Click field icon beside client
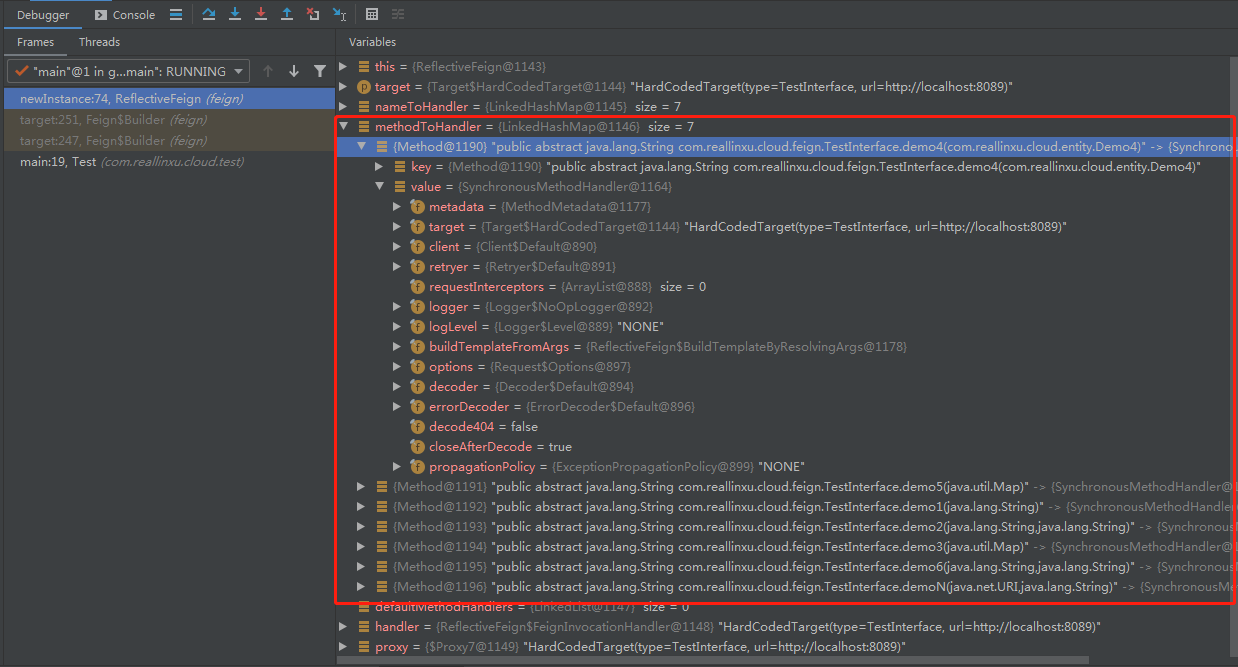The width and height of the screenshot is (1238, 667). click(x=418, y=247)
